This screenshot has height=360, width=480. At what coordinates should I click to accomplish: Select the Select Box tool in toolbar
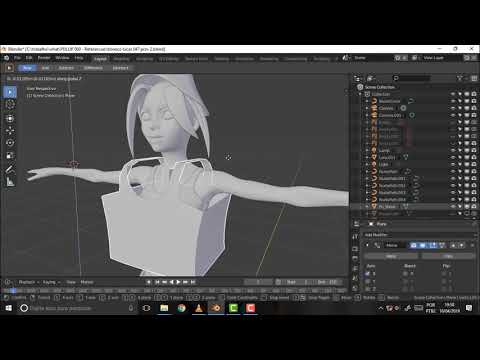coord(10,92)
